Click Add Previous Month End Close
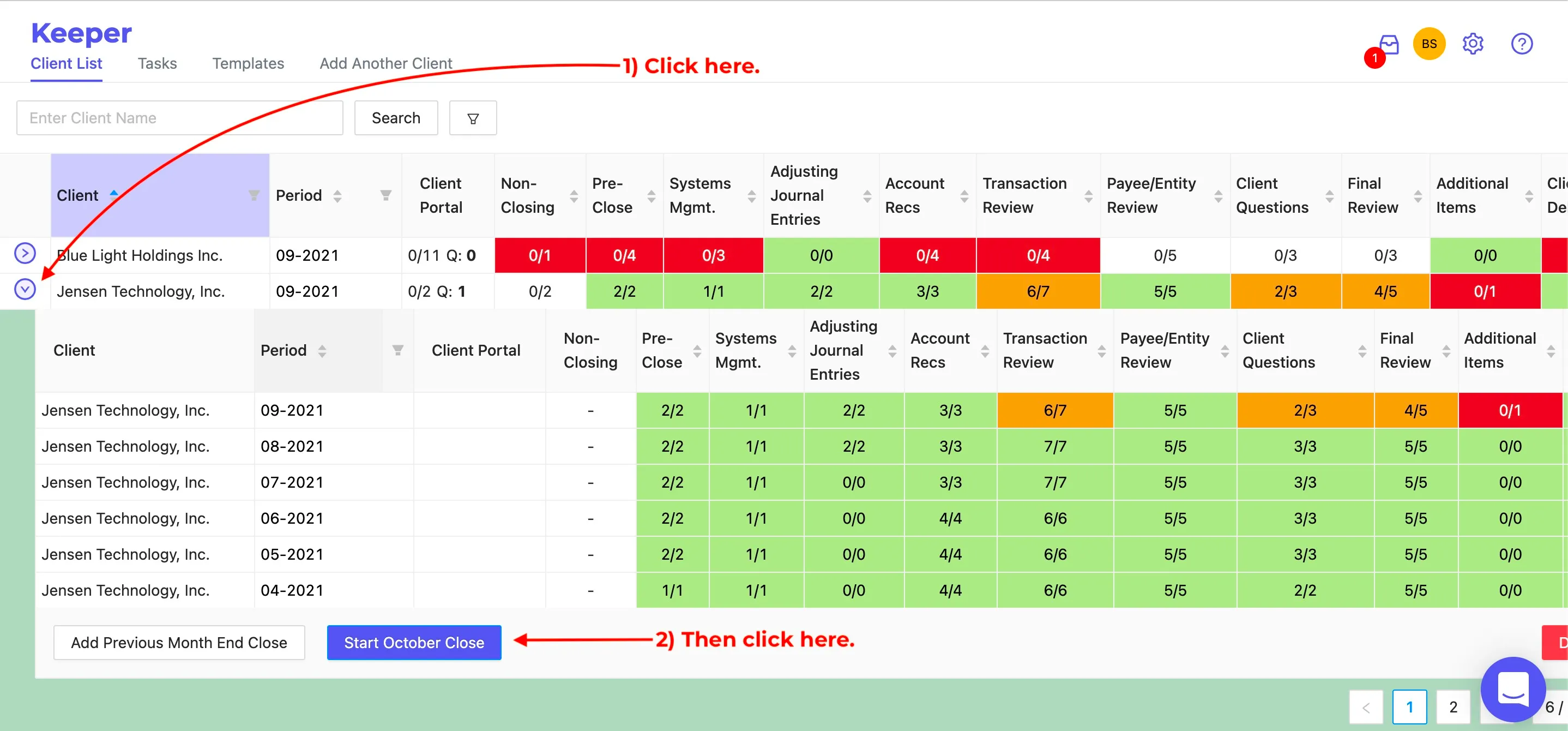The height and width of the screenshot is (731, 1568). 179,643
